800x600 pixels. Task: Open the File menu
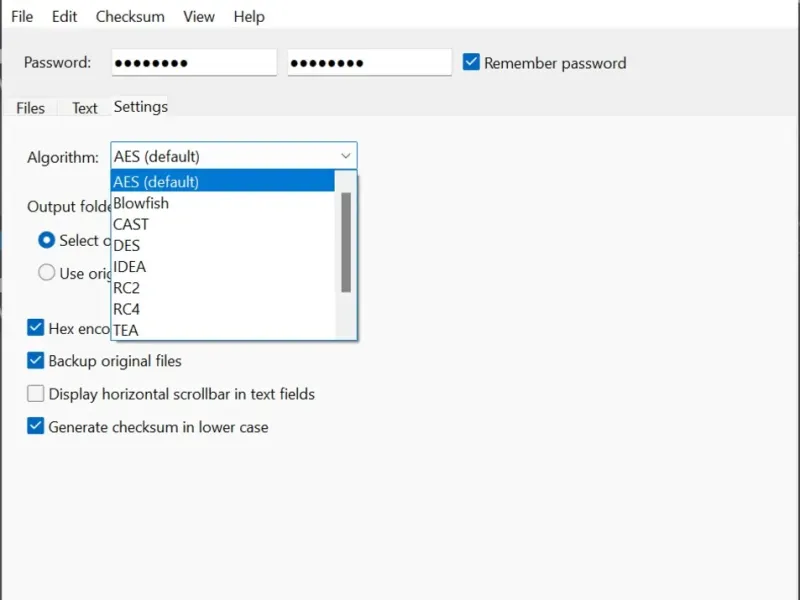22,16
